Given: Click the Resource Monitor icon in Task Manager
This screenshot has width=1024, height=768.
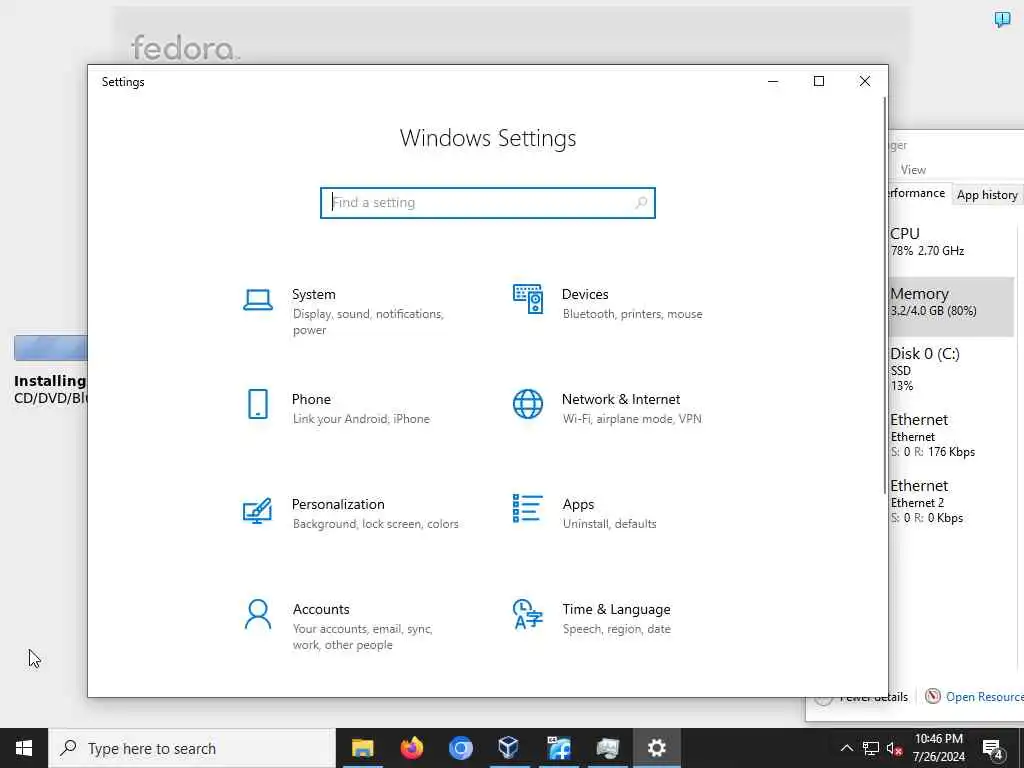Looking at the screenshot, I should pos(933,696).
